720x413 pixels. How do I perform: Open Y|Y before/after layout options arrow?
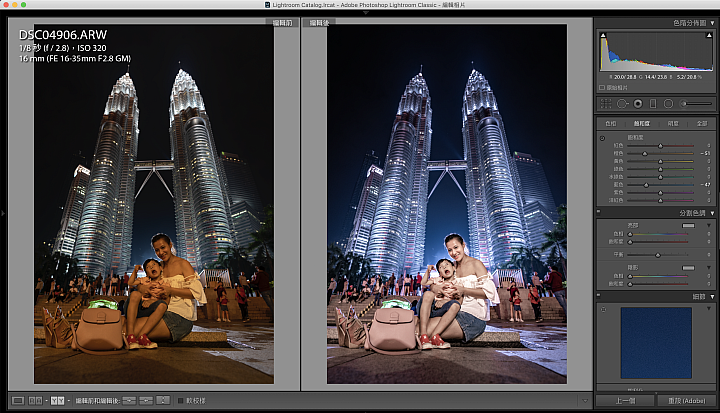coord(68,401)
